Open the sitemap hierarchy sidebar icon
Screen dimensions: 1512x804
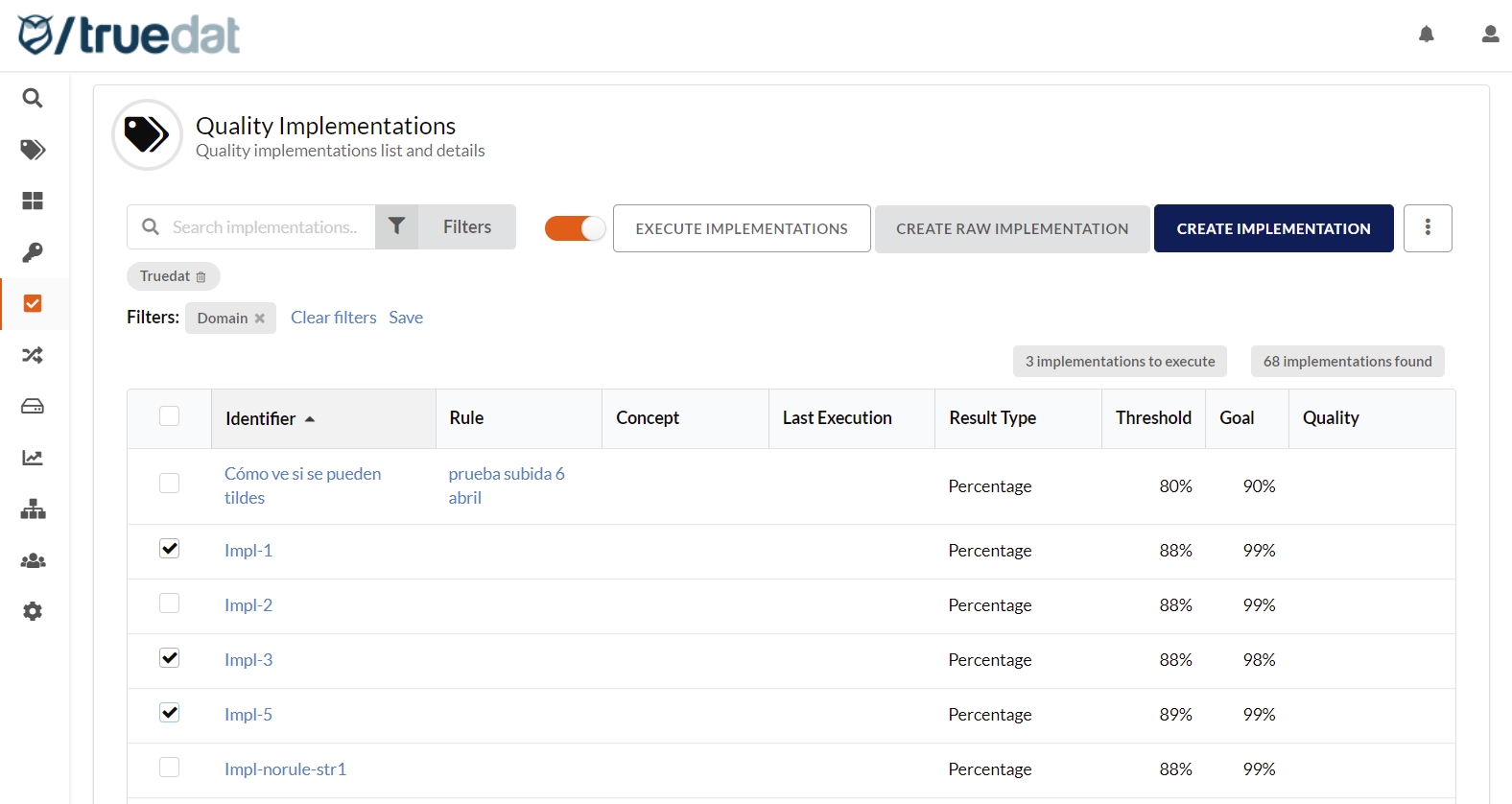(x=33, y=509)
